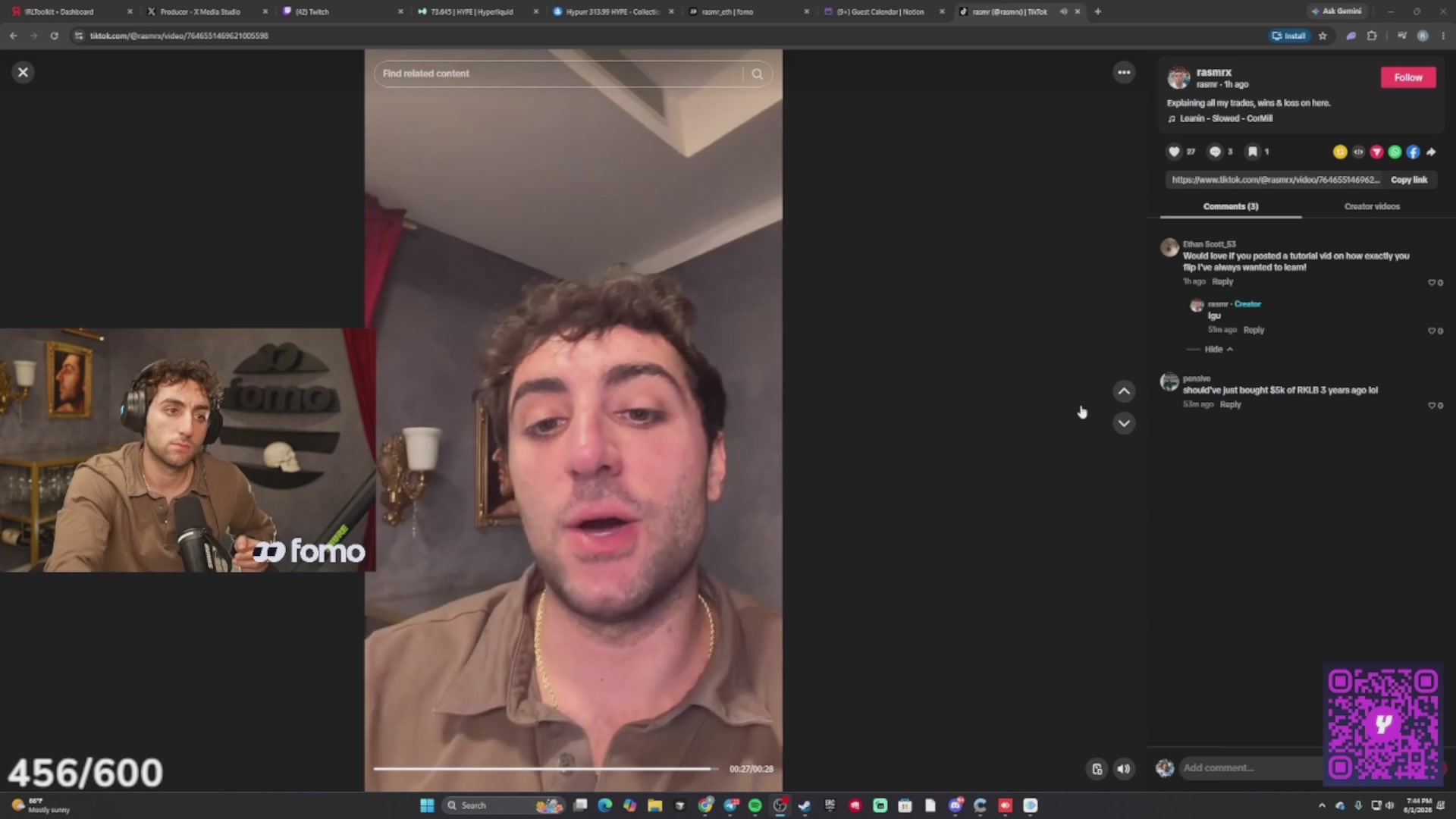The height and width of the screenshot is (819, 1456).
Task: Select the Comments (3) tab
Action: point(1231,206)
